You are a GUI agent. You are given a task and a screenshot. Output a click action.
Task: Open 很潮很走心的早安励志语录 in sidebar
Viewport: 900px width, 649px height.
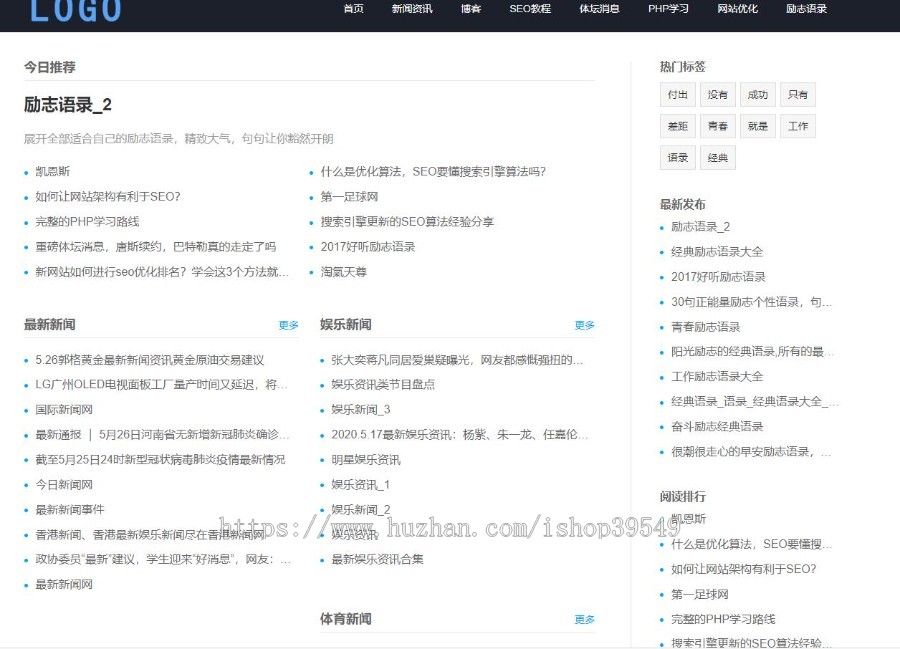[x=751, y=452]
